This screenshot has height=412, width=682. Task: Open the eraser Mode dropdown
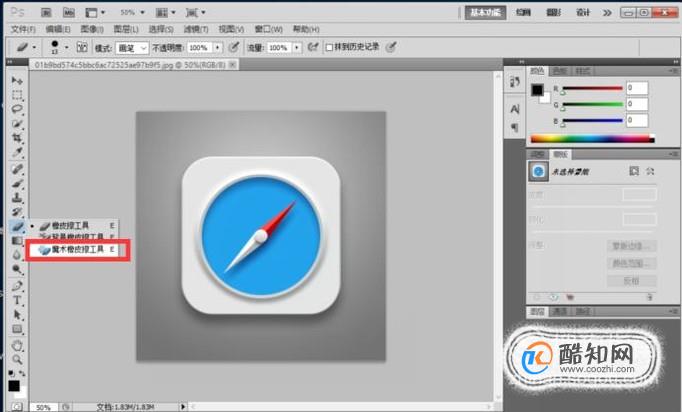pos(132,47)
